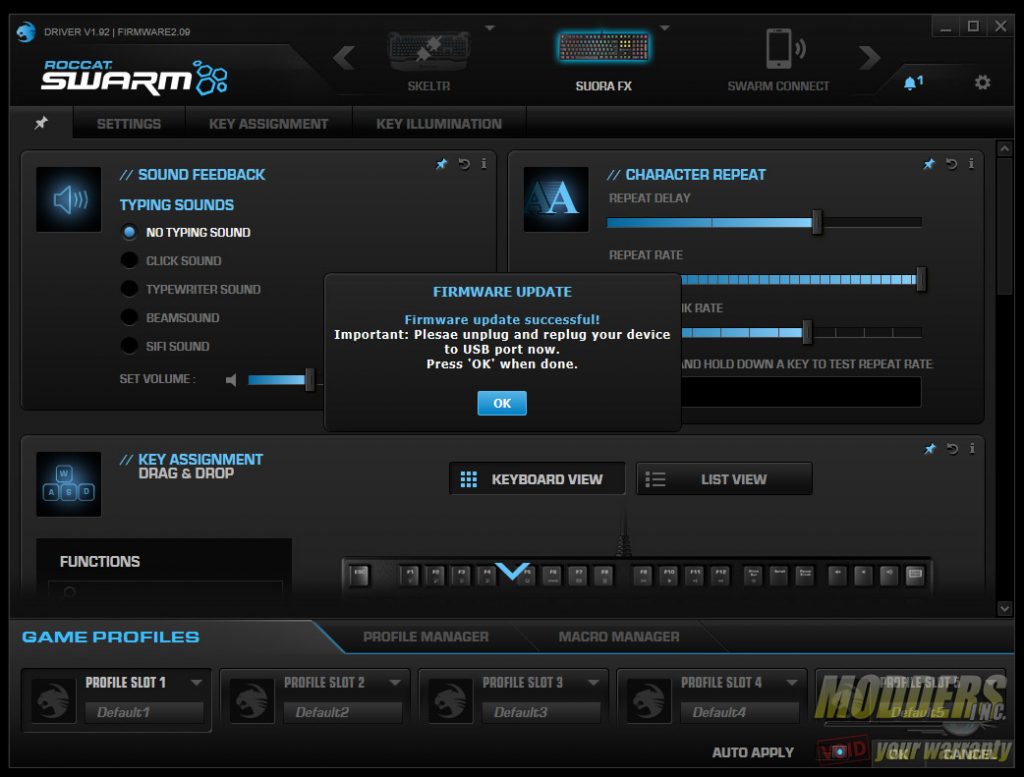
Task: Select the Typewriter Sound option
Action: (129, 289)
